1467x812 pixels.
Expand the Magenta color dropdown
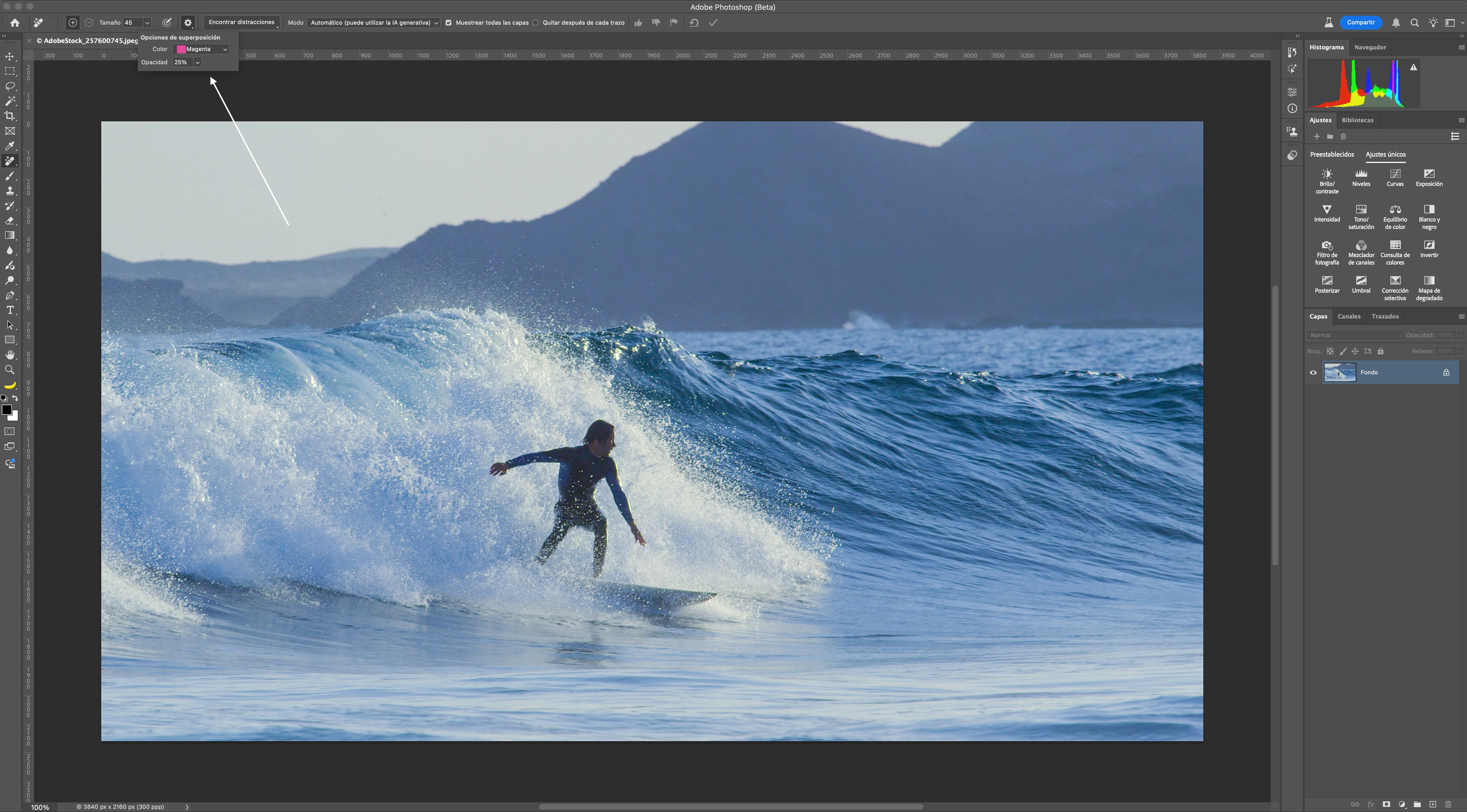pos(202,49)
